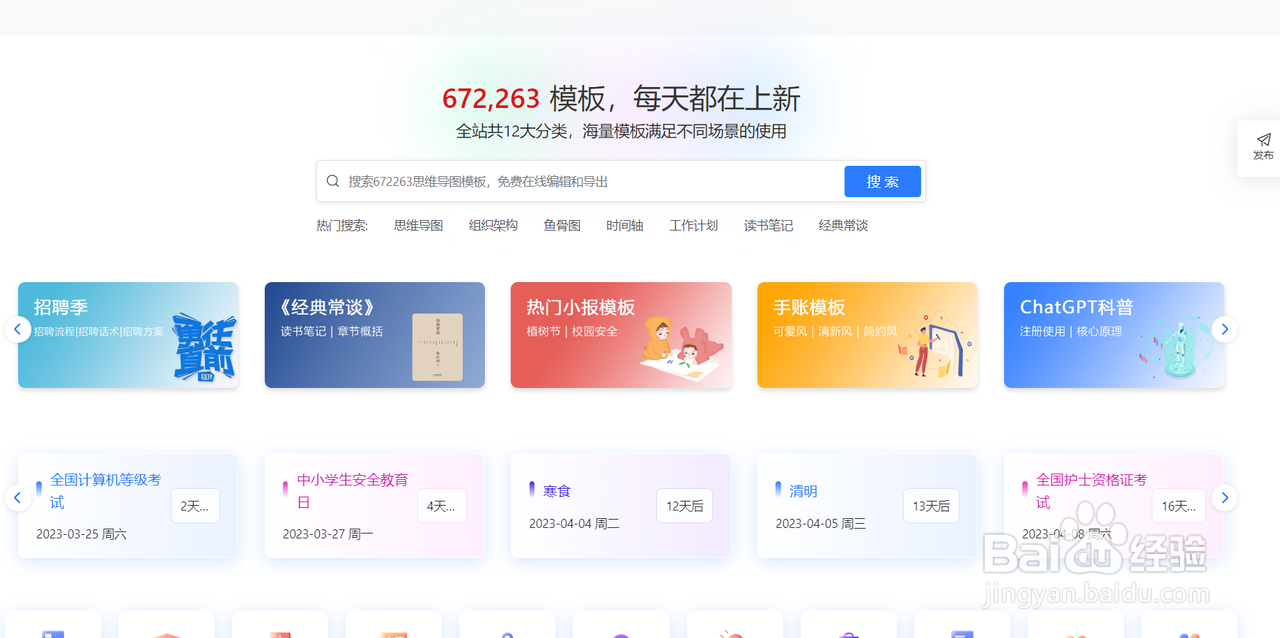Click the blue 搜索 button
This screenshot has width=1280, height=638.
click(882, 181)
